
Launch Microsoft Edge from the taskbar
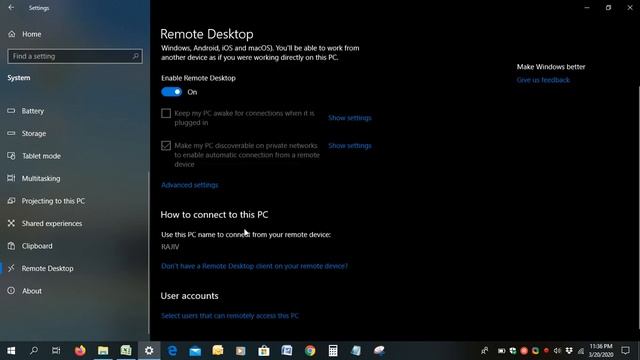pos(172,351)
